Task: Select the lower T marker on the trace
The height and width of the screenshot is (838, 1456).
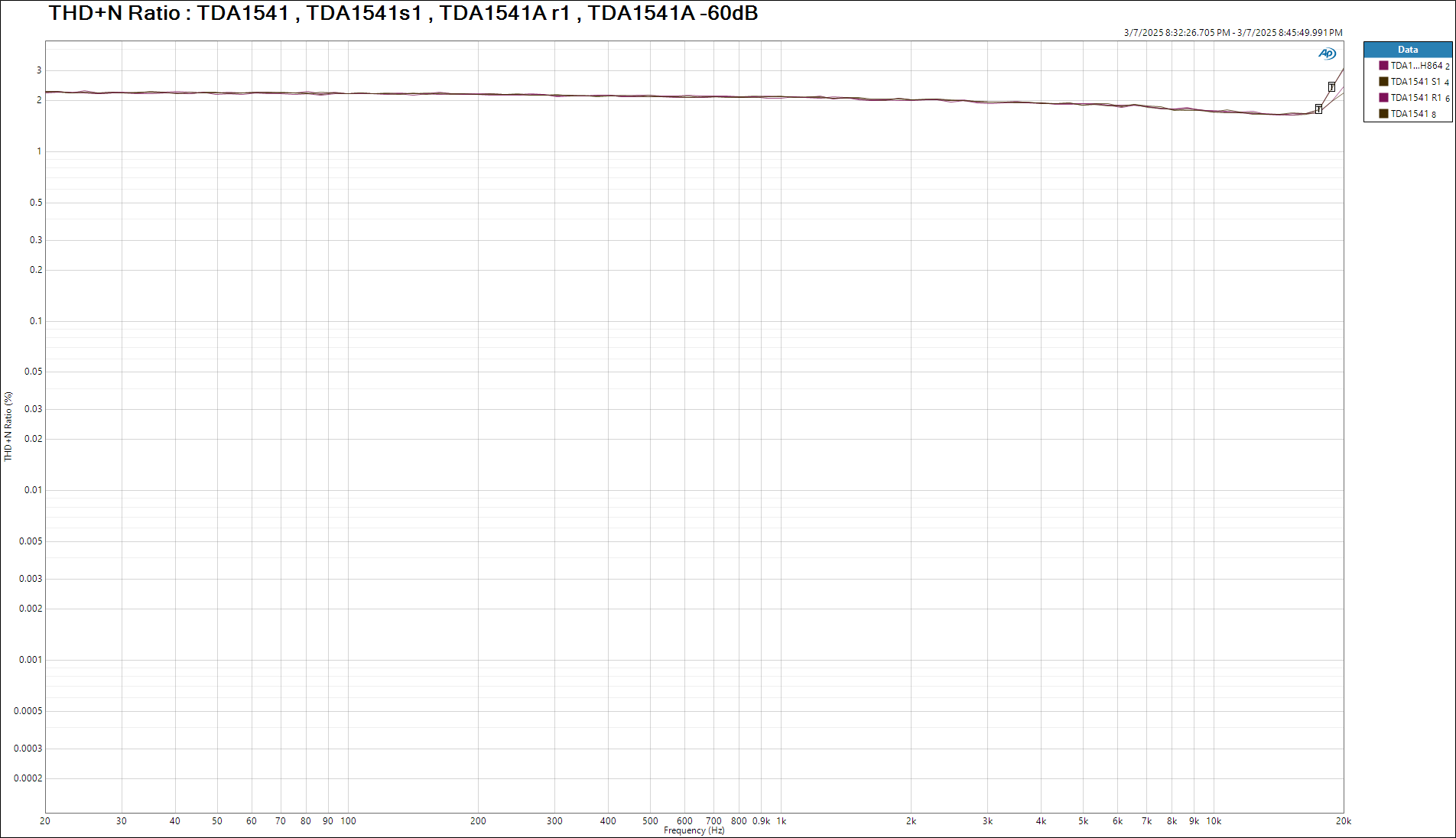Action: [x=1318, y=109]
